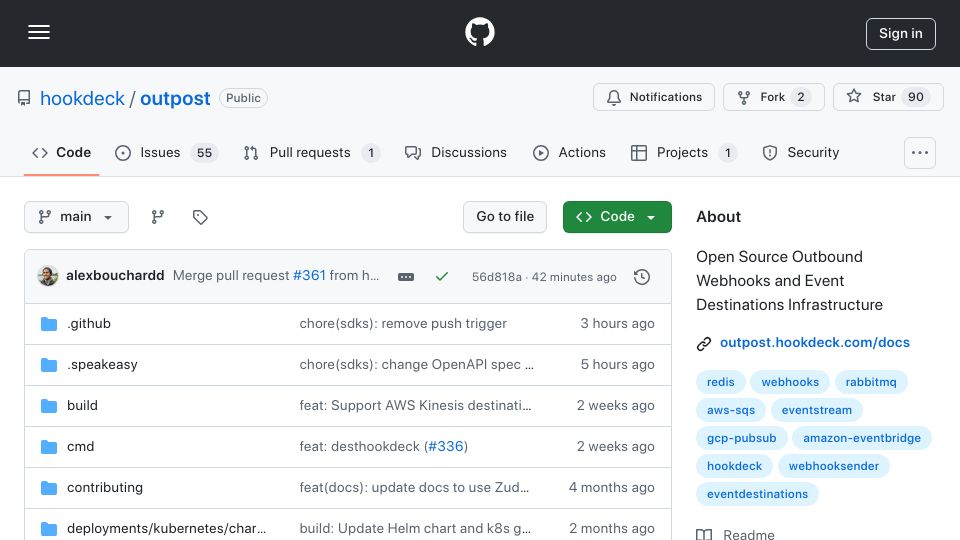960x540 pixels.
Task: Click the '3 hours ago' timestamp
Action: coord(617,323)
